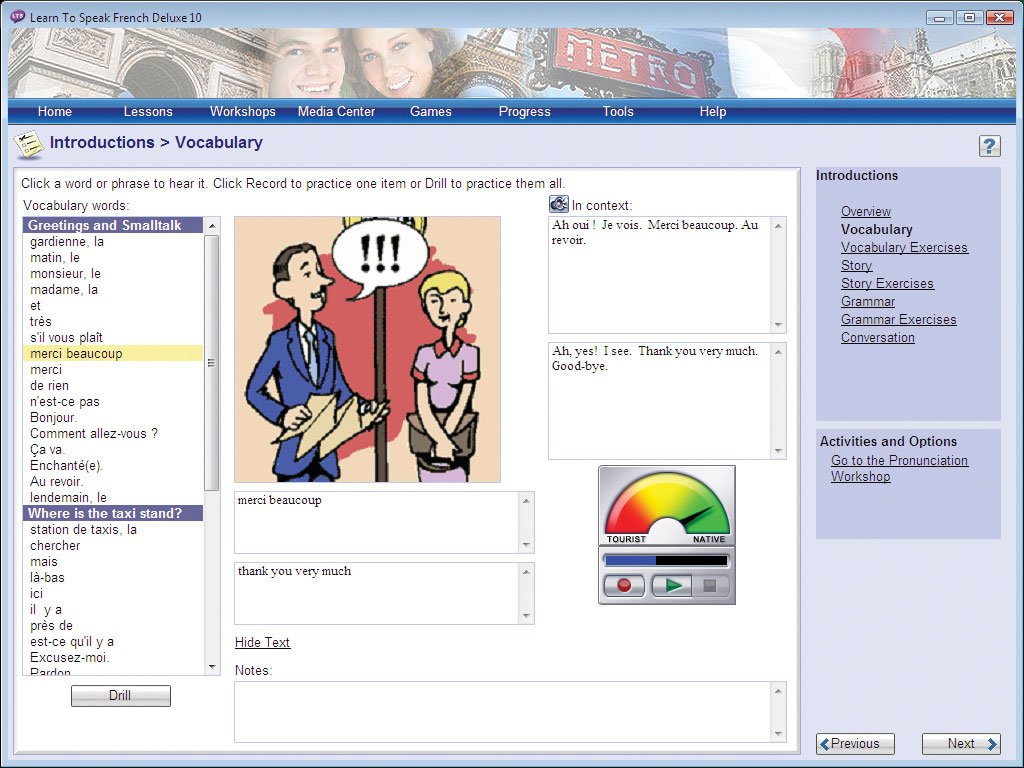This screenshot has height=768, width=1024.
Task: Click inside the Notes text field
Action: coord(500,711)
